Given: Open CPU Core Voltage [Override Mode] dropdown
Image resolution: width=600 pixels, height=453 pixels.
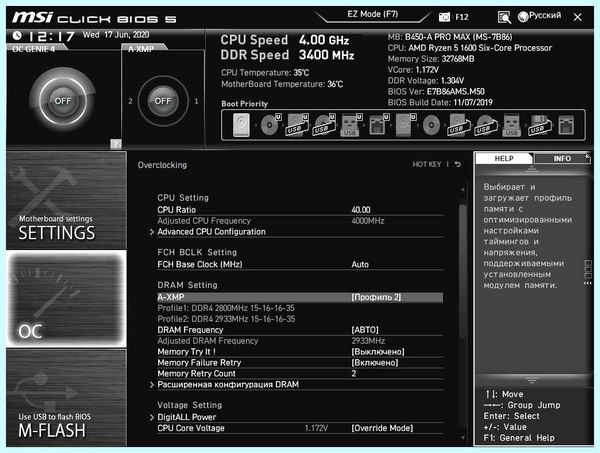Looking at the screenshot, I should (x=382, y=428).
